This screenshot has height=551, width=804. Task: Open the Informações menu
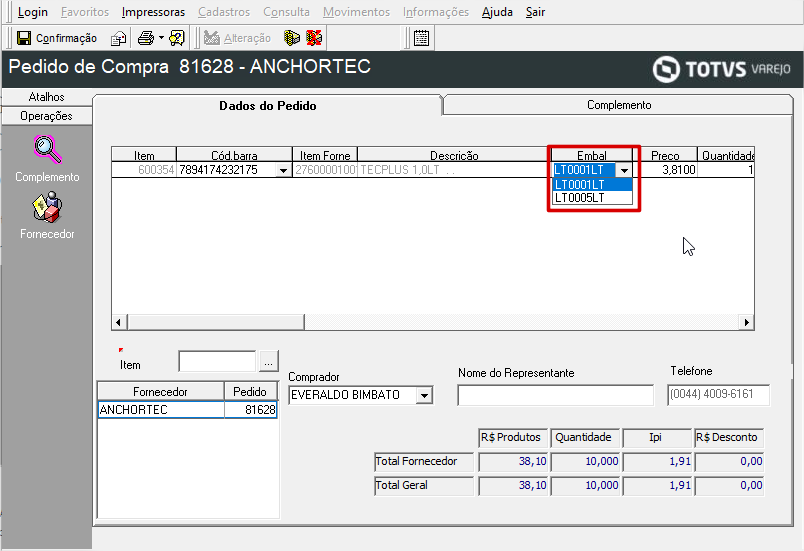click(436, 12)
